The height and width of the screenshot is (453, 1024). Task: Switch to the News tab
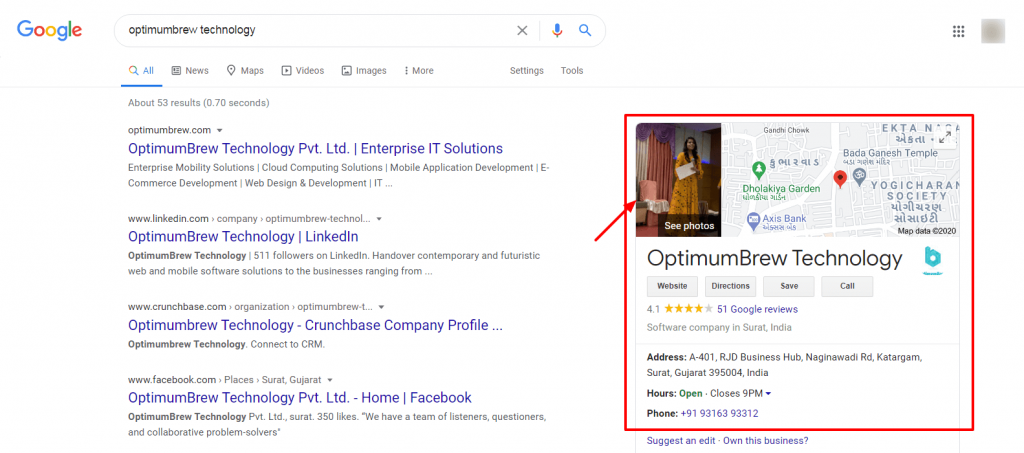190,70
